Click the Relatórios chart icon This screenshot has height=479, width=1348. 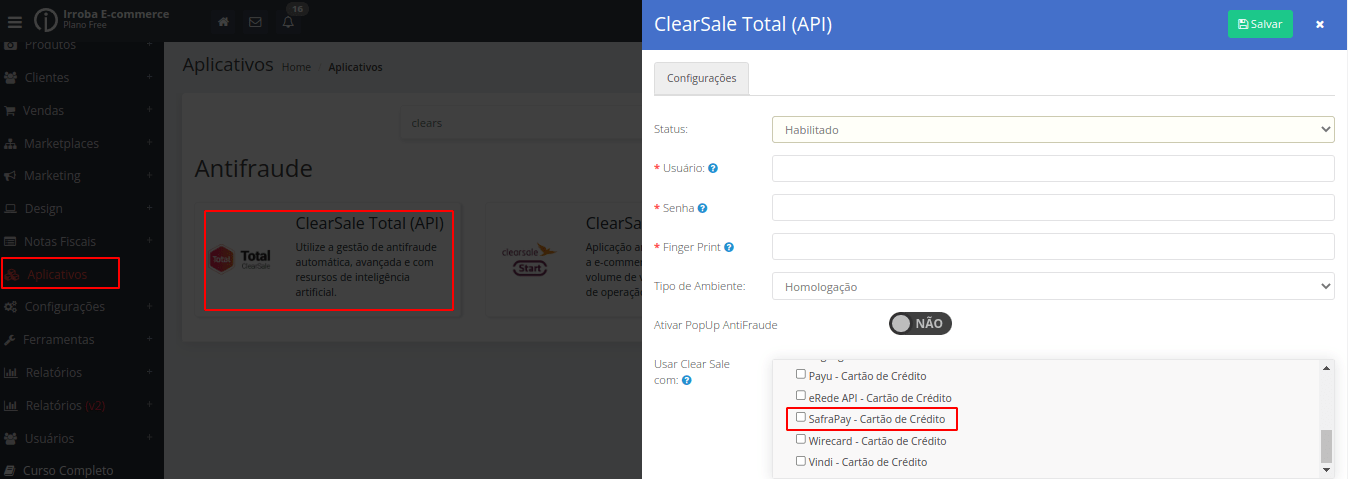[x=10, y=372]
